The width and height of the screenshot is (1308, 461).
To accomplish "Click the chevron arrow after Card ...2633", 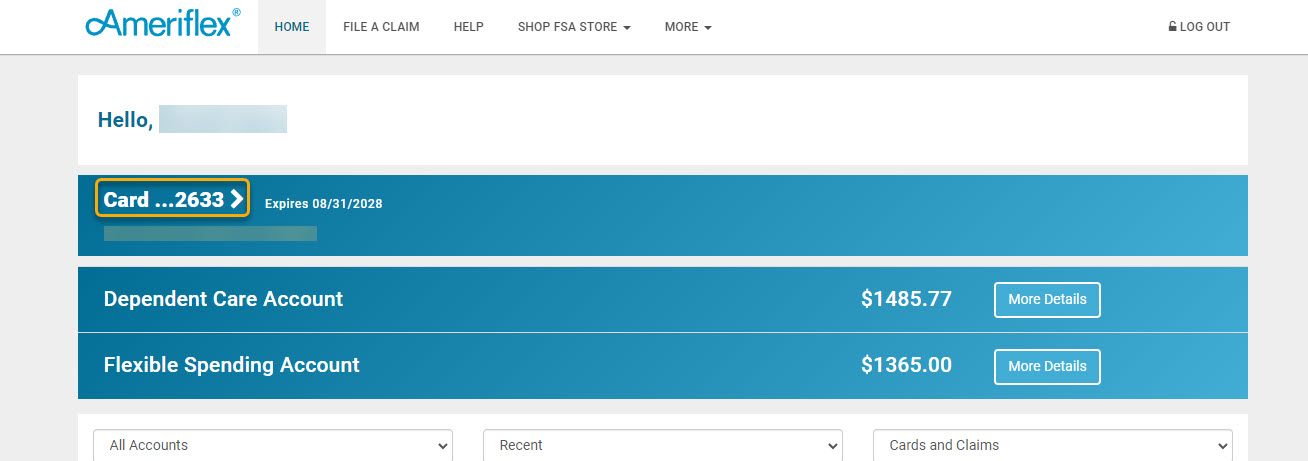I will [237, 199].
